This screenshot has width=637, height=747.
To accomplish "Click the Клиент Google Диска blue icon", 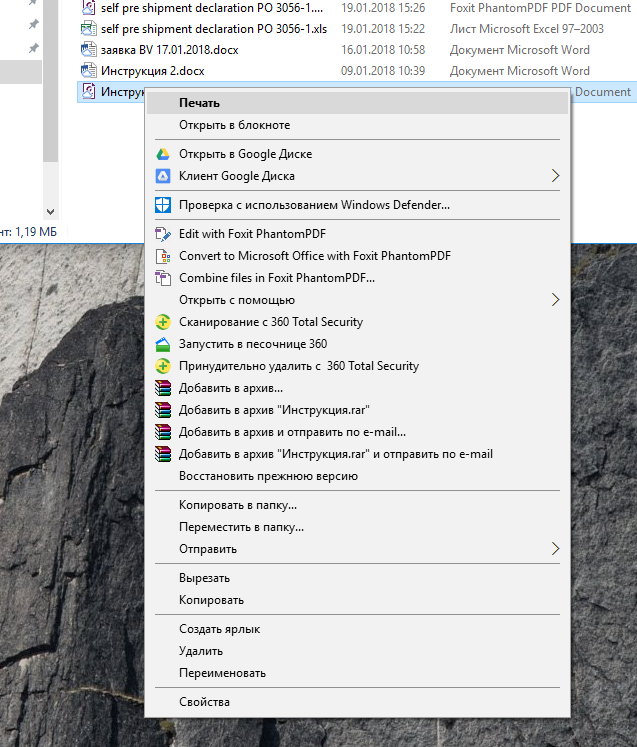I will [x=163, y=176].
